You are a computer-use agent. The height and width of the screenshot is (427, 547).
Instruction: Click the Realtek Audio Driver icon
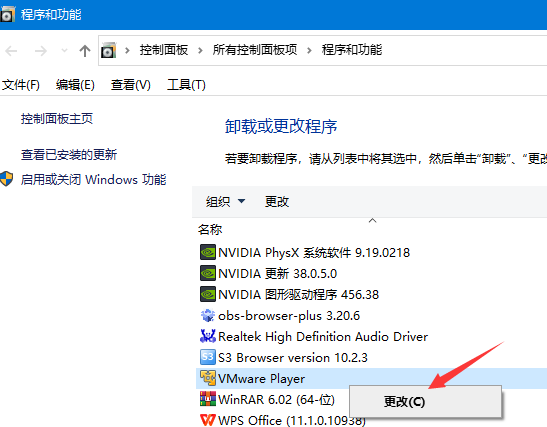coord(208,336)
